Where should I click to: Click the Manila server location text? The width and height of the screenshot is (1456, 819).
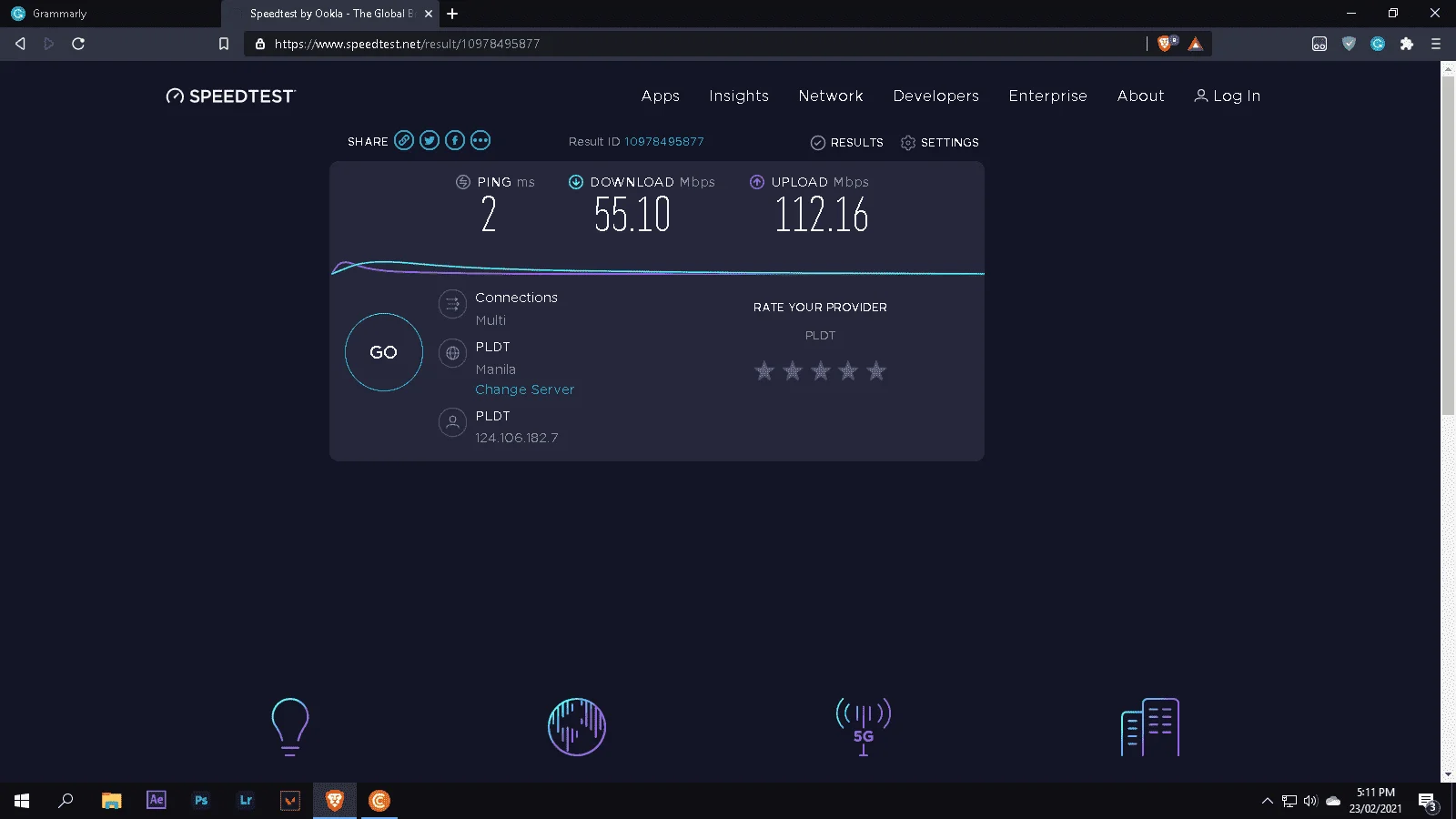pyautogui.click(x=496, y=369)
